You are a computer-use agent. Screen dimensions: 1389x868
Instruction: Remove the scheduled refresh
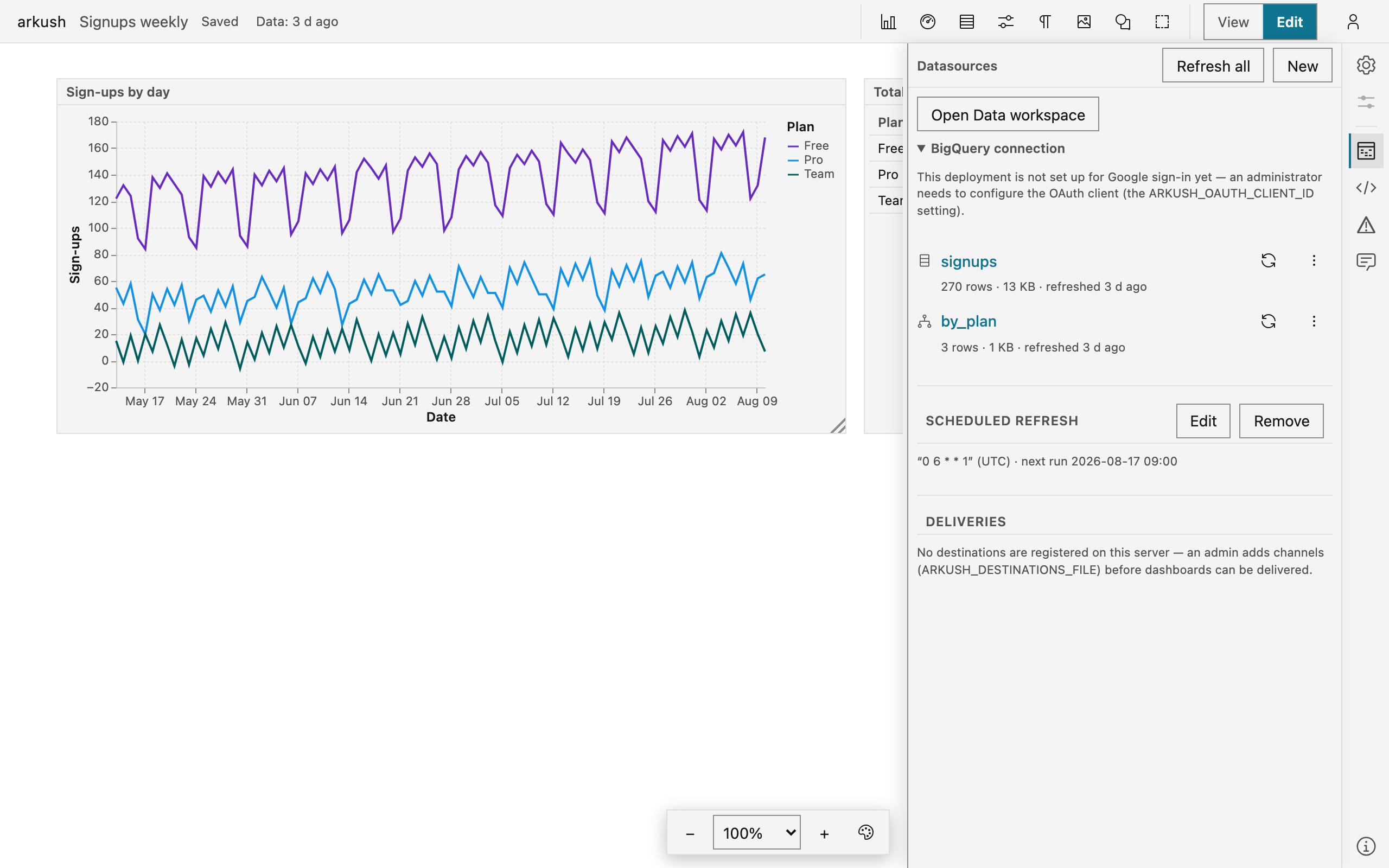1281,421
